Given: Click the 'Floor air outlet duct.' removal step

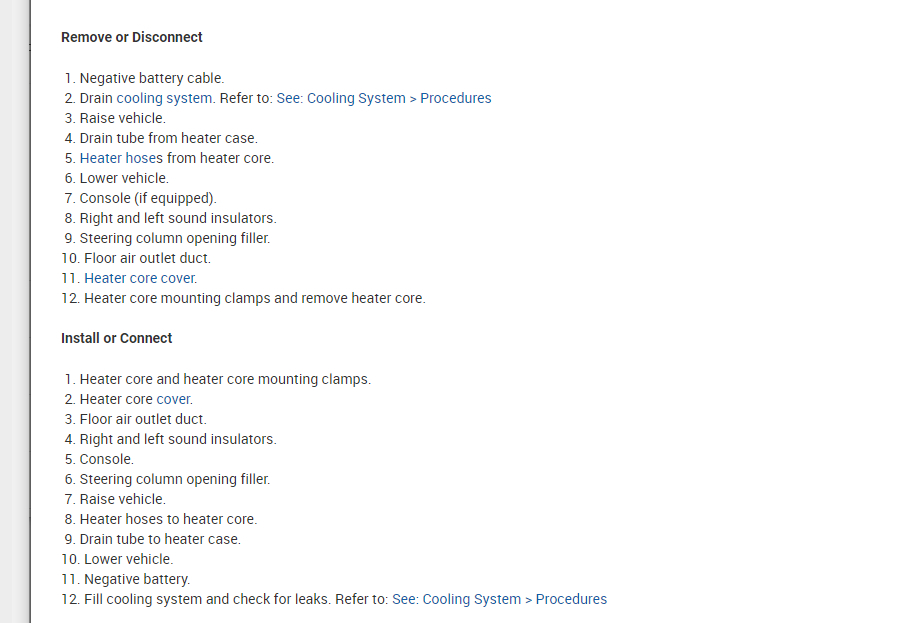Looking at the screenshot, I should pyautogui.click(x=147, y=258).
